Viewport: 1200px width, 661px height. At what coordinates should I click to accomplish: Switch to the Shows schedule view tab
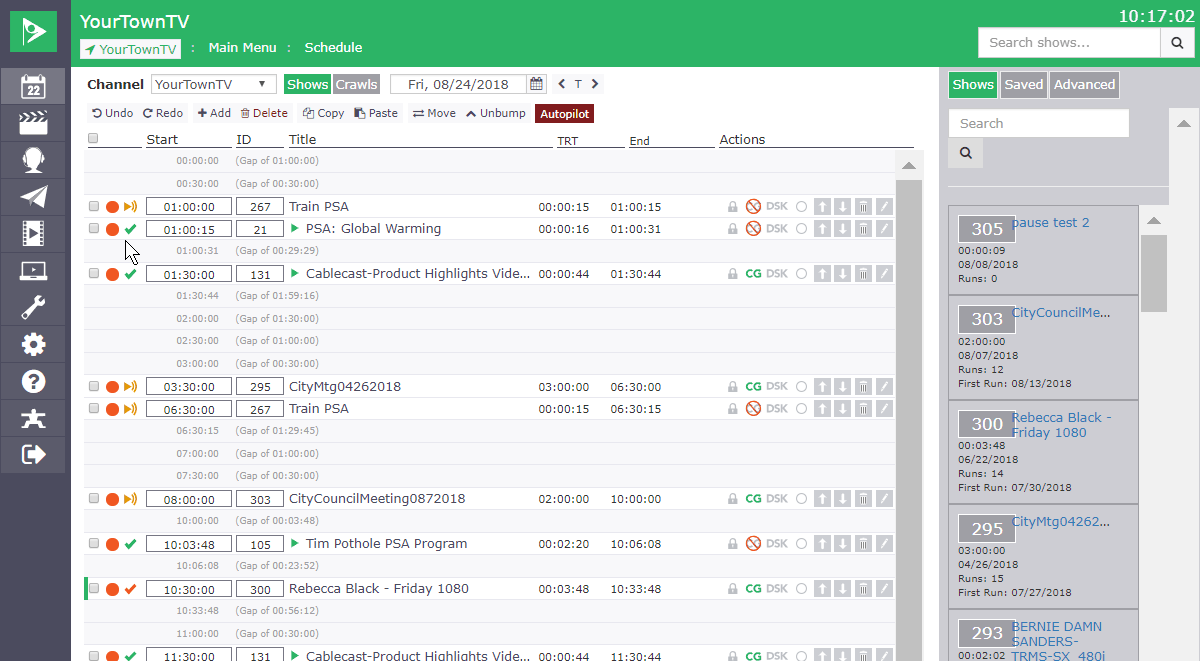pyautogui.click(x=308, y=85)
